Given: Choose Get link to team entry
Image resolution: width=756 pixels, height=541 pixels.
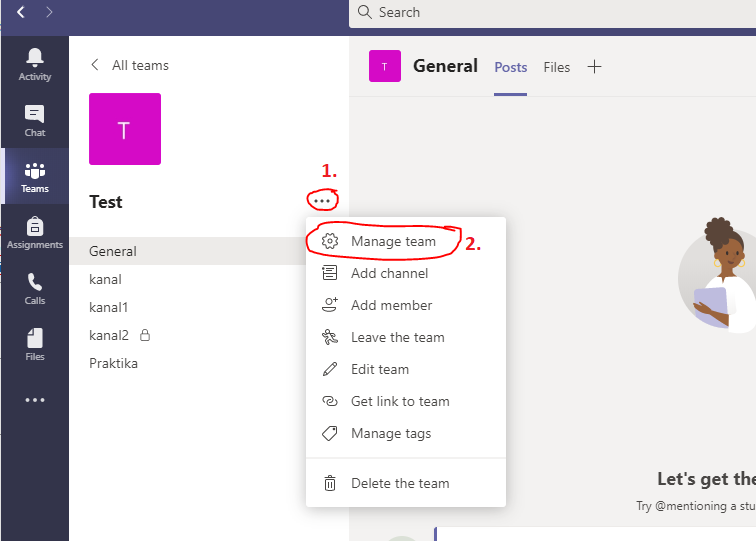Looking at the screenshot, I should pyautogui.click(x=406, y=401).
